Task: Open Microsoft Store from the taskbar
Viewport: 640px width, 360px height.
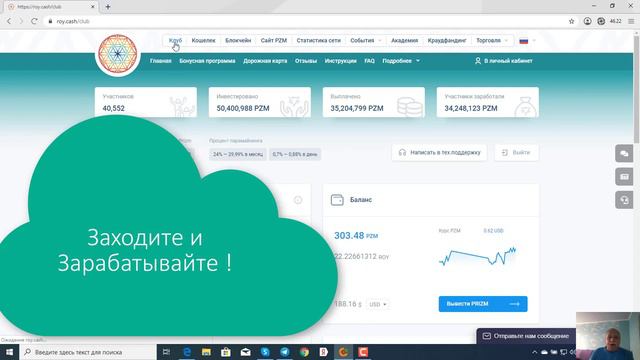Action: (226, 352)
